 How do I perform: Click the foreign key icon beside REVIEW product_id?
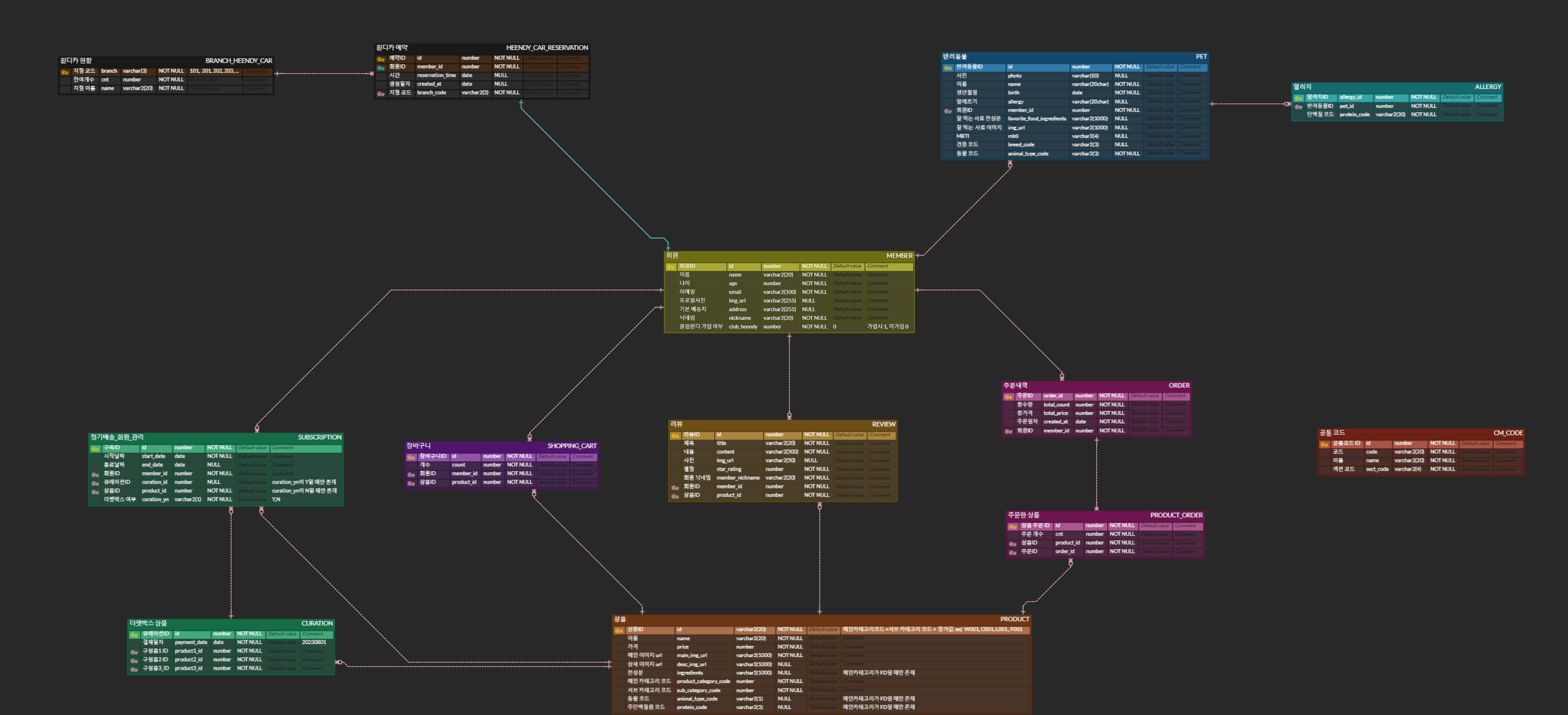[x=675, y=496]
